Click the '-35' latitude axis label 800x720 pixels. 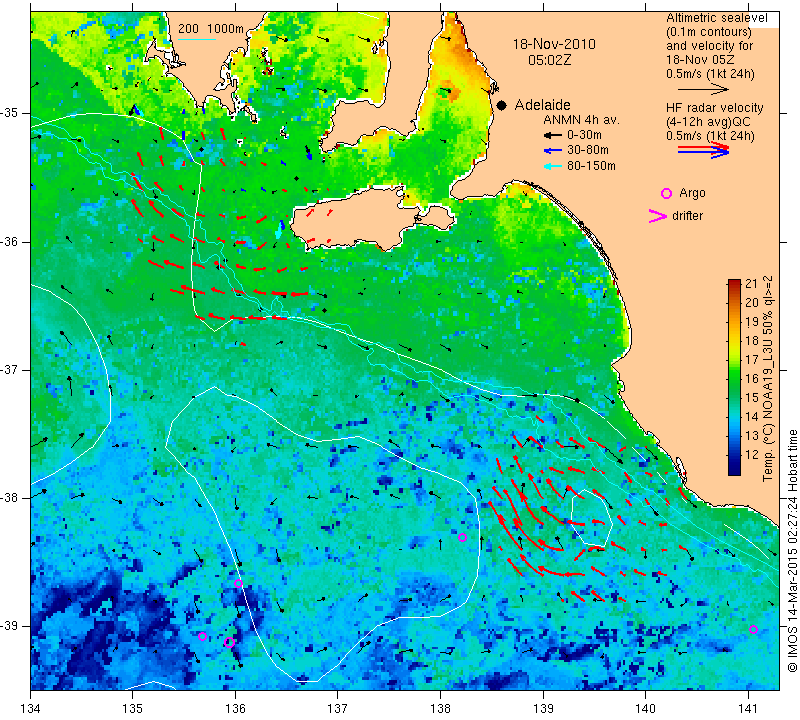11,113
